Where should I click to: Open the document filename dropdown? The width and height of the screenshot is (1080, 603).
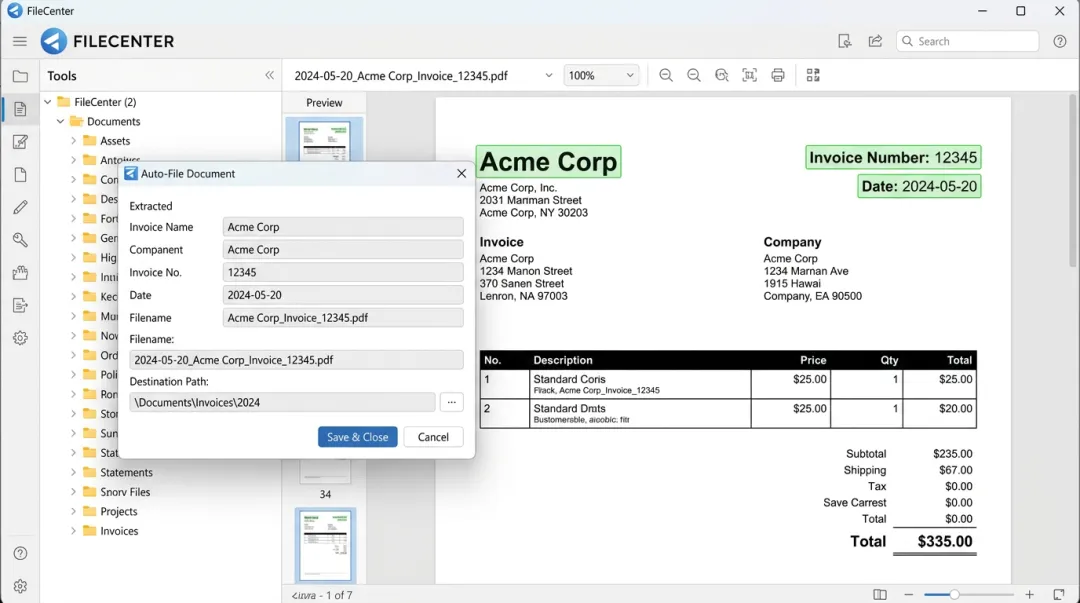[548, 76]
